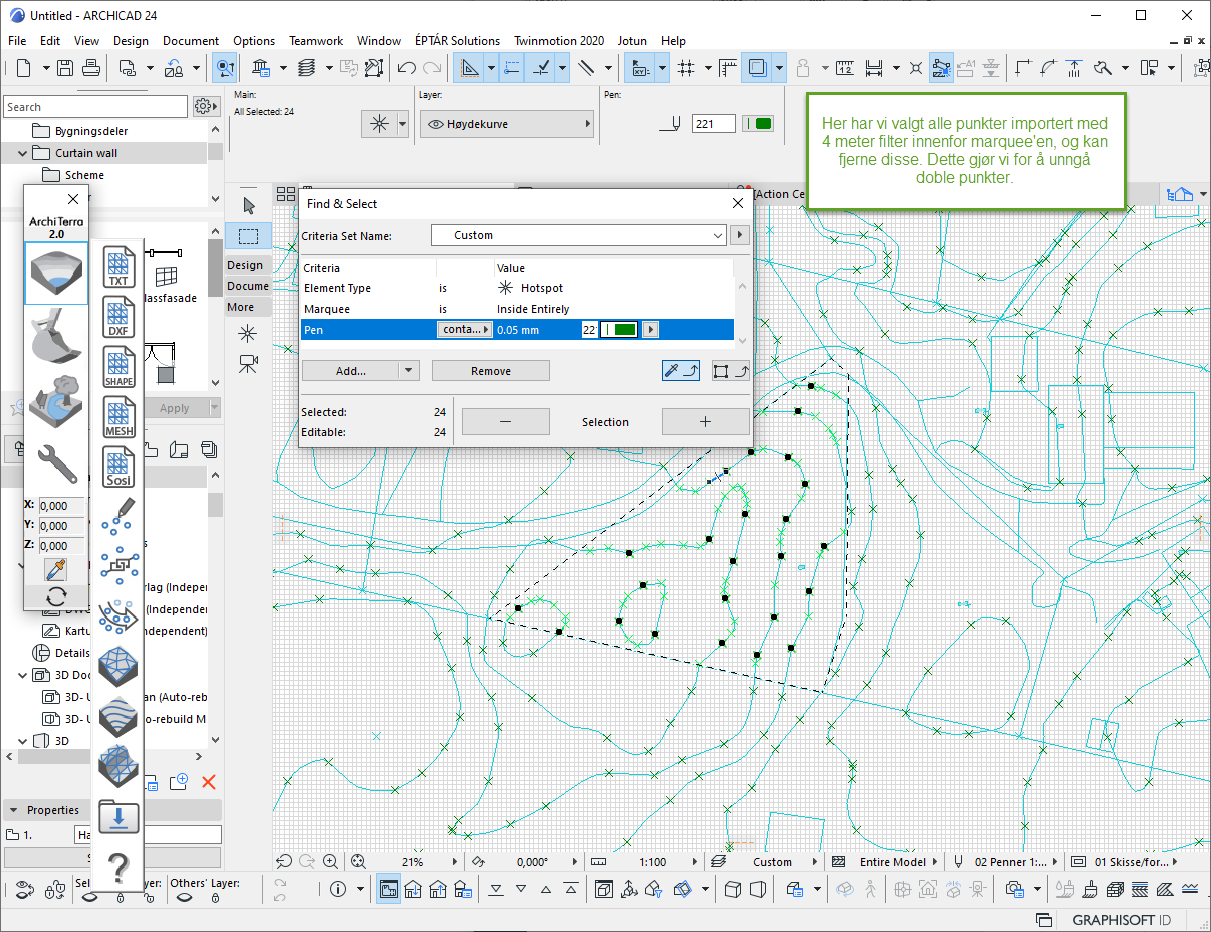Click the triangulated blue mesh icon

[119, 666]
